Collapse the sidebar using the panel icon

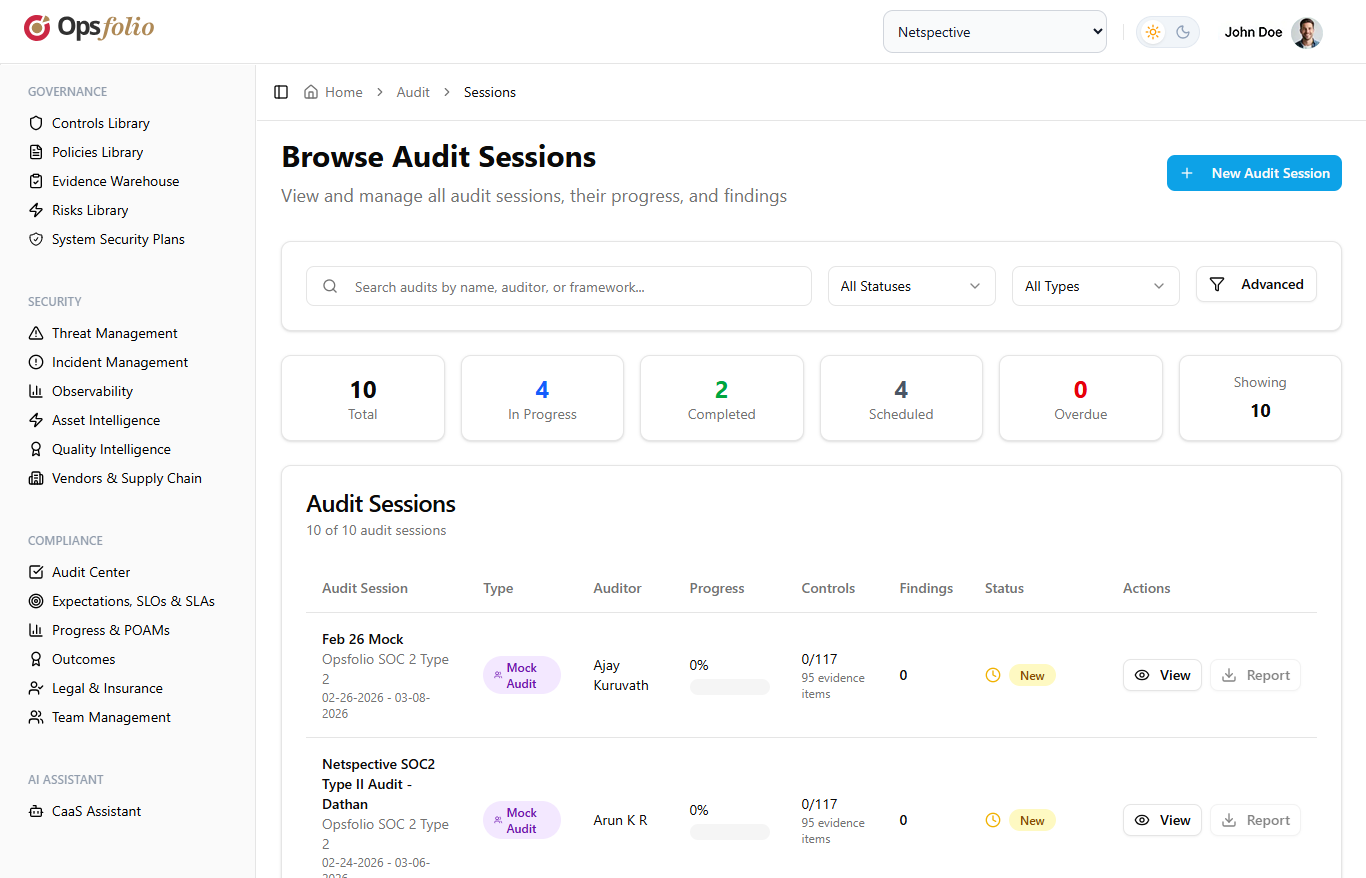point(281,91)
